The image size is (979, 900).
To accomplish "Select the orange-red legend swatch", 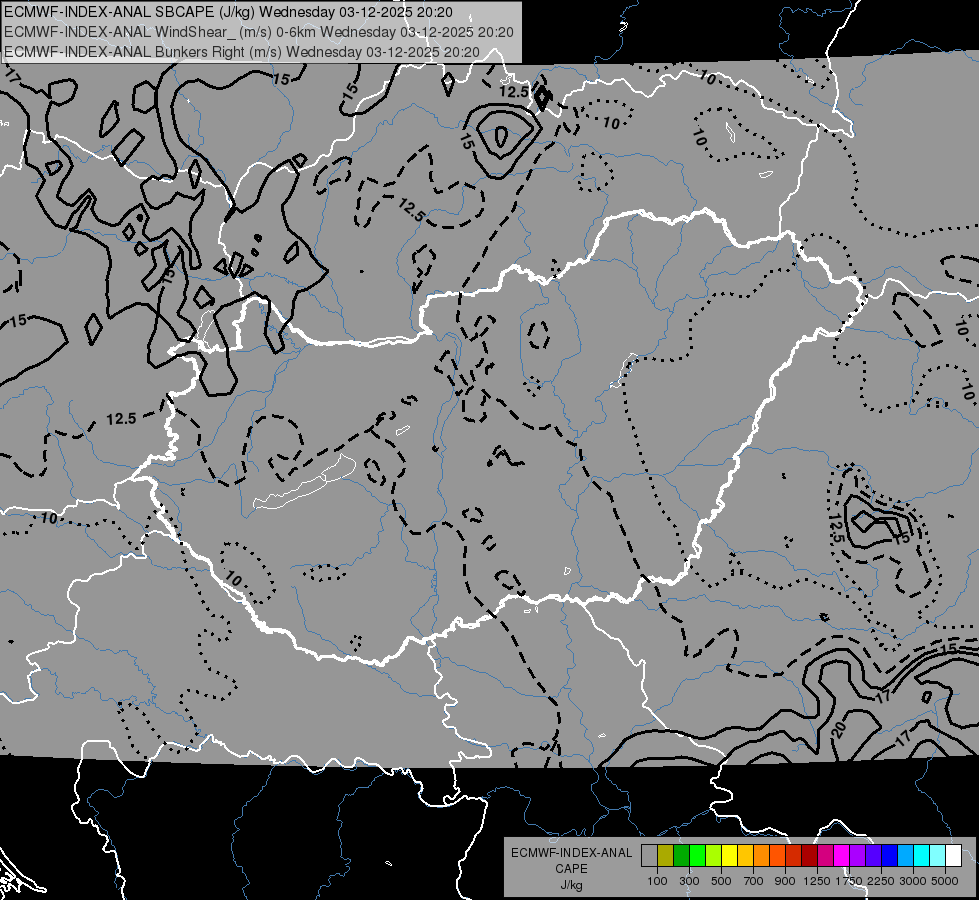I will [777, 855].
